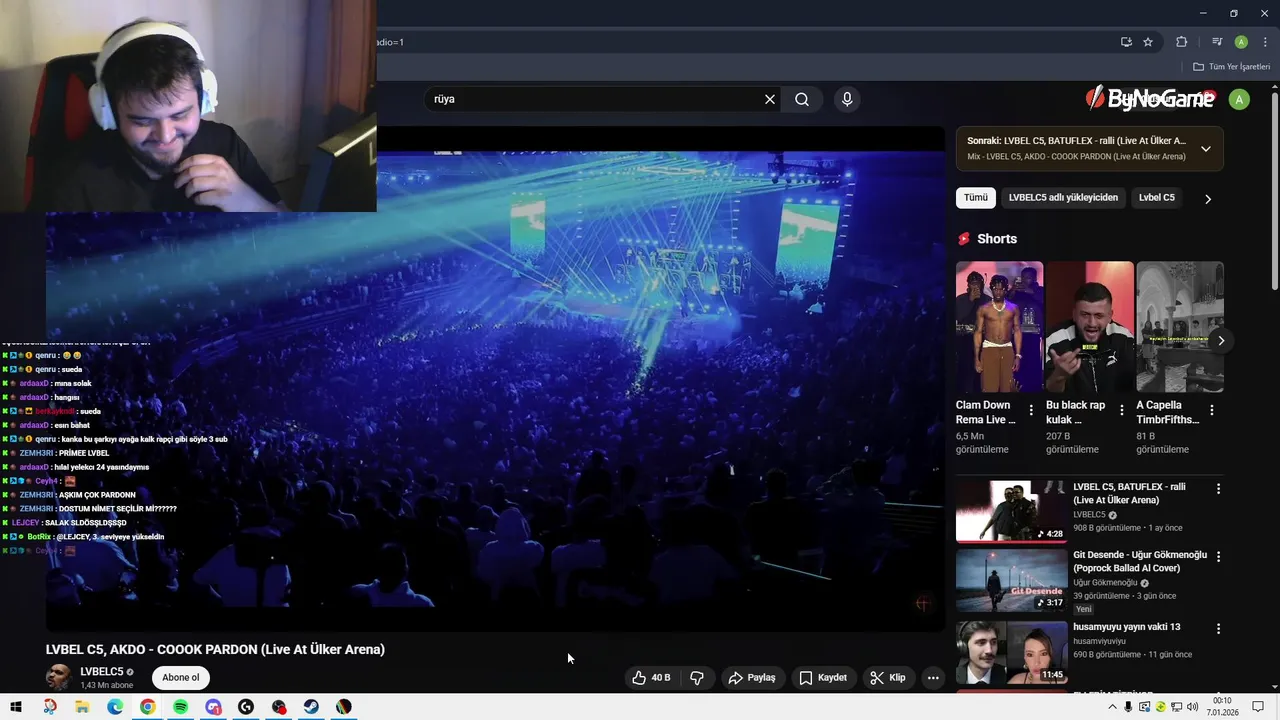Image resolution: width=1280 pixels, height=720 pixels.
Task: Open 'Git Desende - Uğur Gökmenoğlu' video title
Action: coord(1140,561)
